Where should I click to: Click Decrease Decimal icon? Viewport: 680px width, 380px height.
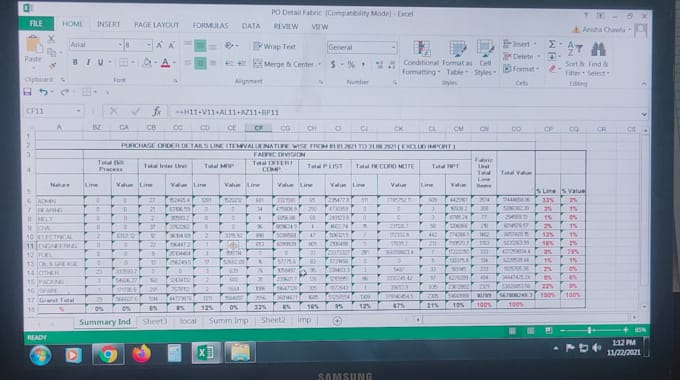[391, 65]
